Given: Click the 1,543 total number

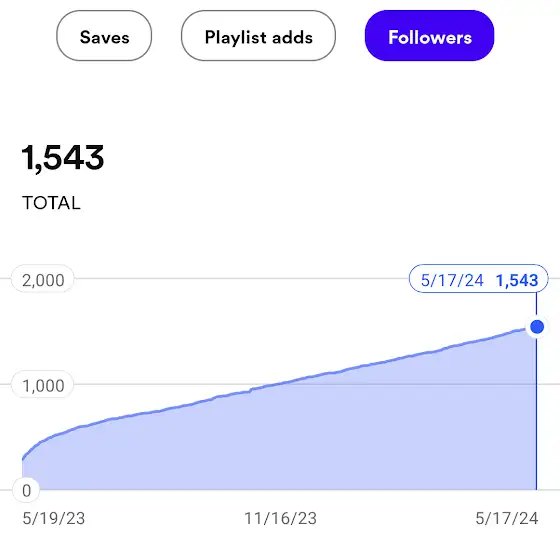Looking at the screenshot, I should click(63, 158).
